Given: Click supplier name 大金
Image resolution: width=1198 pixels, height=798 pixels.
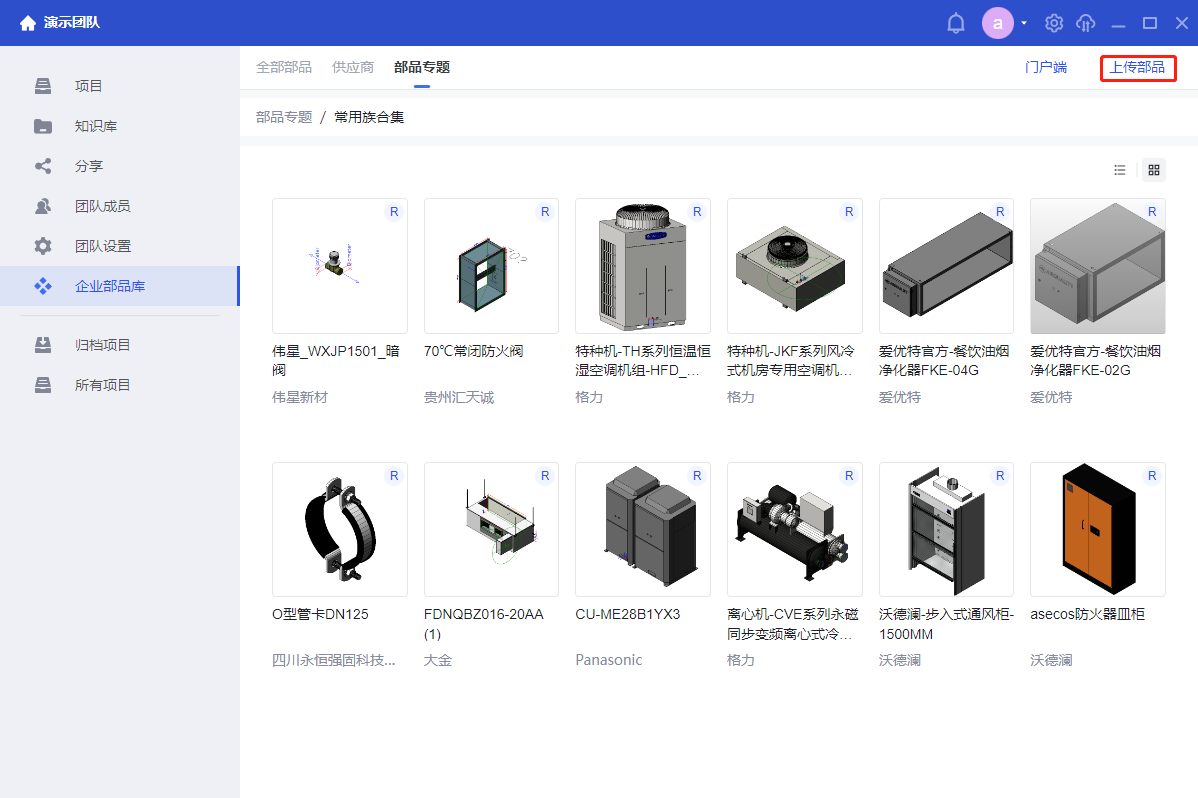Looking at the screenshot, I should (438, 660).
